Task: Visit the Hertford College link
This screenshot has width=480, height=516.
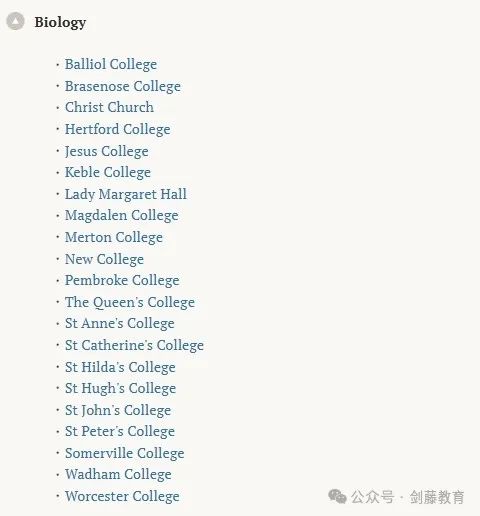Action: tap(118, 129)
